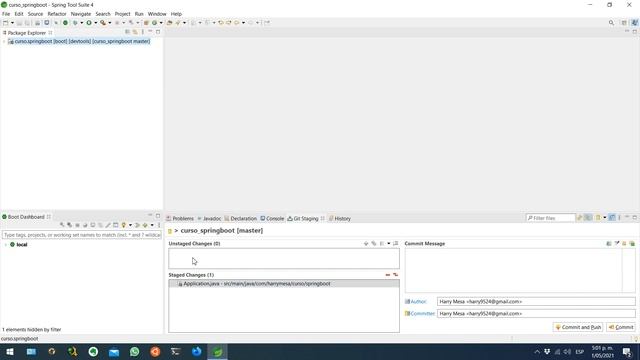
Task: Click the green Boot Dashboard toolbar icon
Action: click(65, 23)
